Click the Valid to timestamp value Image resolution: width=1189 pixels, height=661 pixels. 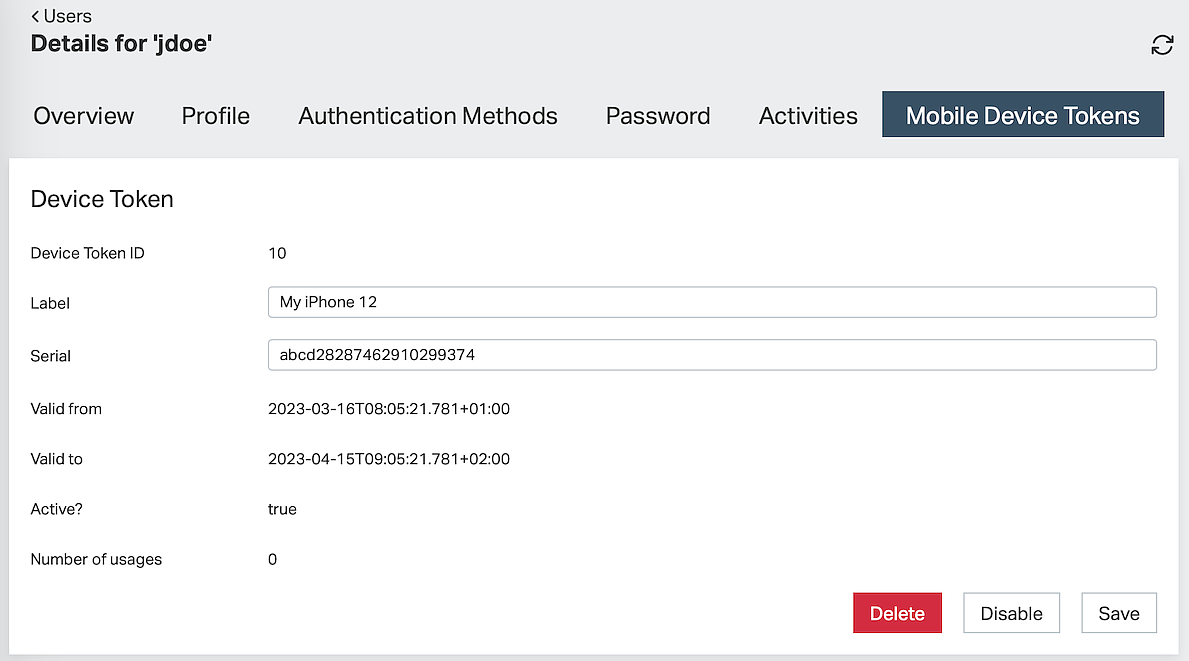click(x=389, y=459)
